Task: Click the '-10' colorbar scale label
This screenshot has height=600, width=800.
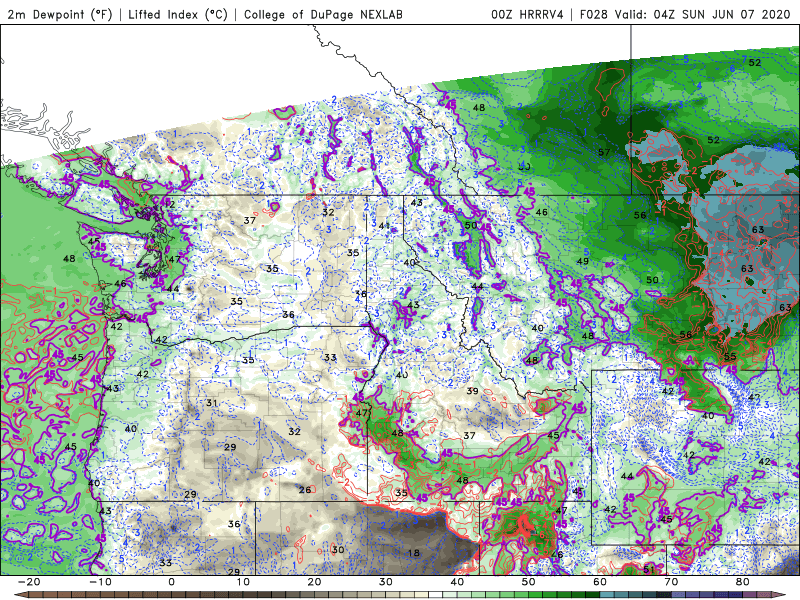Action: [x=100, y=582]
